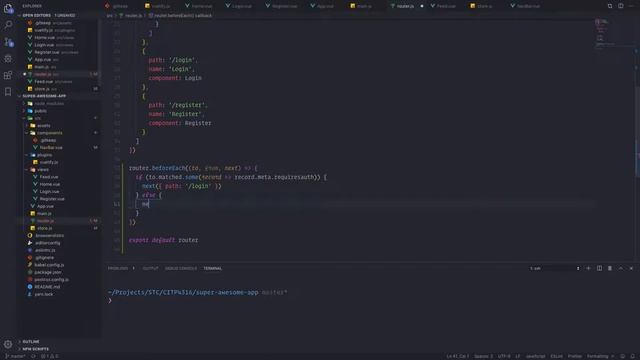Click Prettier in the status bar
The image size is (640, 360).
[x=575, y=356]
